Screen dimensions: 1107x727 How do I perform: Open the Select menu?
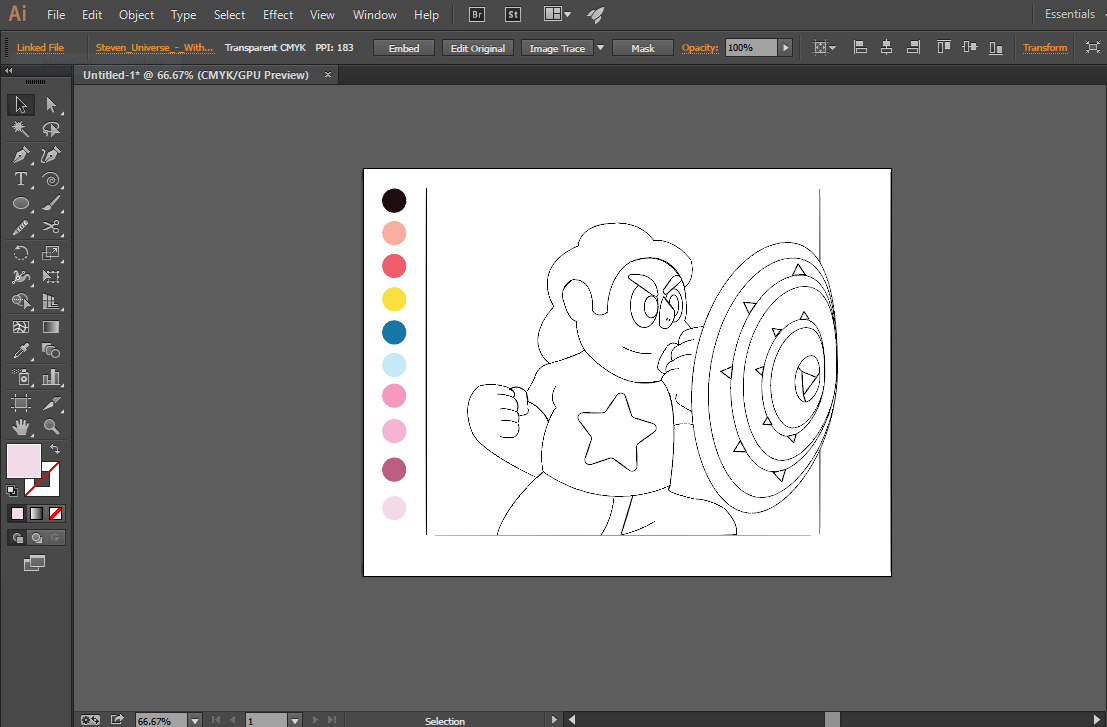click(x=229, y=15)
